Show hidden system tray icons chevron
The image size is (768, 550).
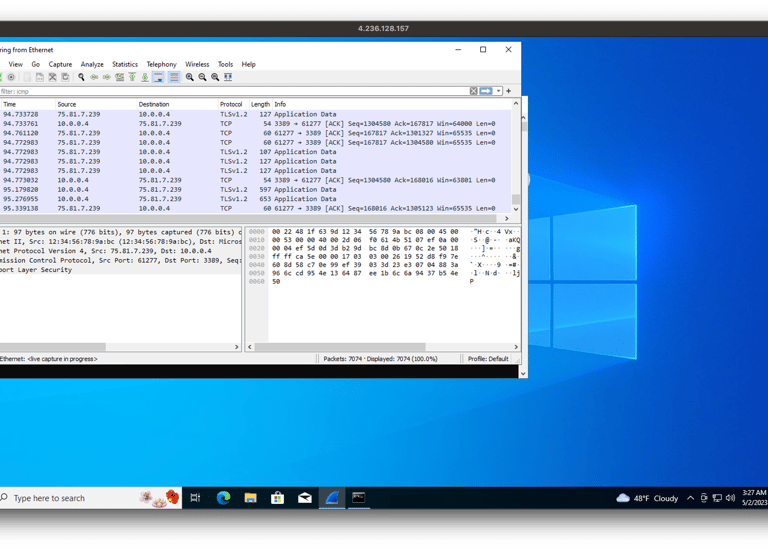[692, 498]
